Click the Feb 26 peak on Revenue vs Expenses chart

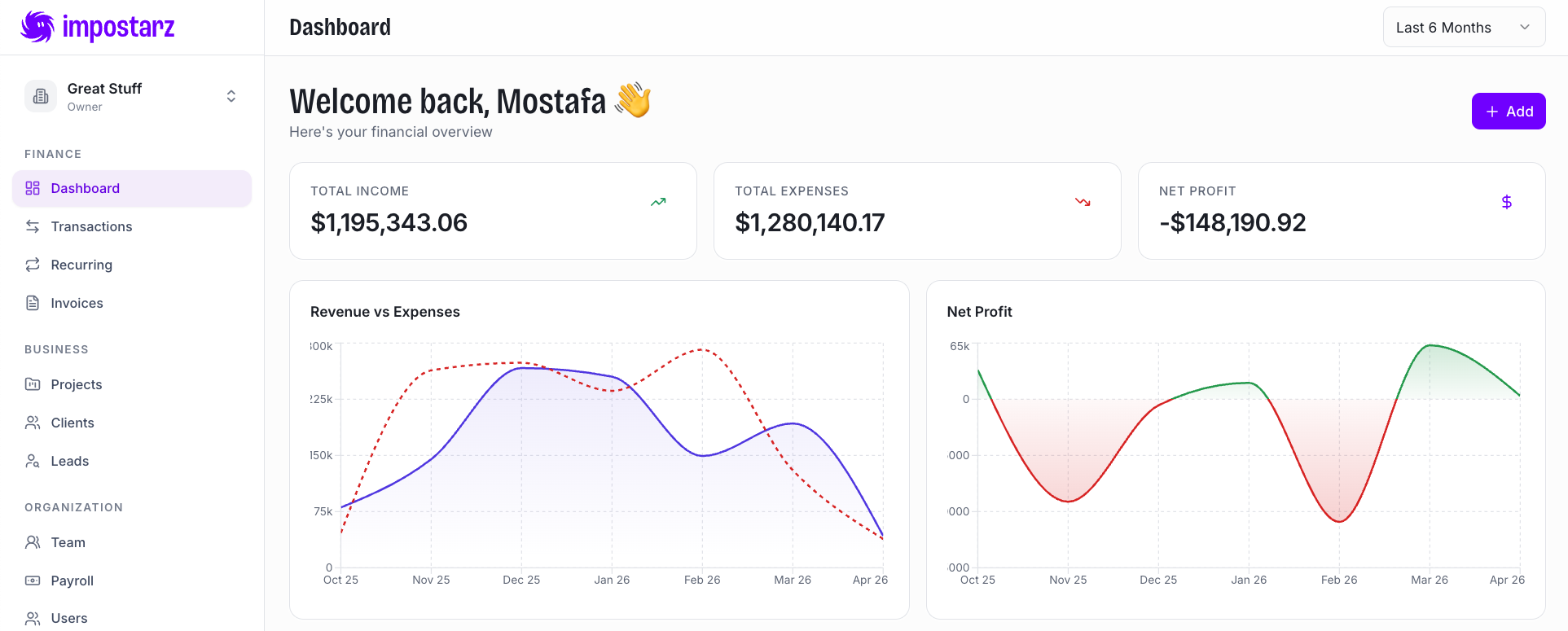point(701,350)
